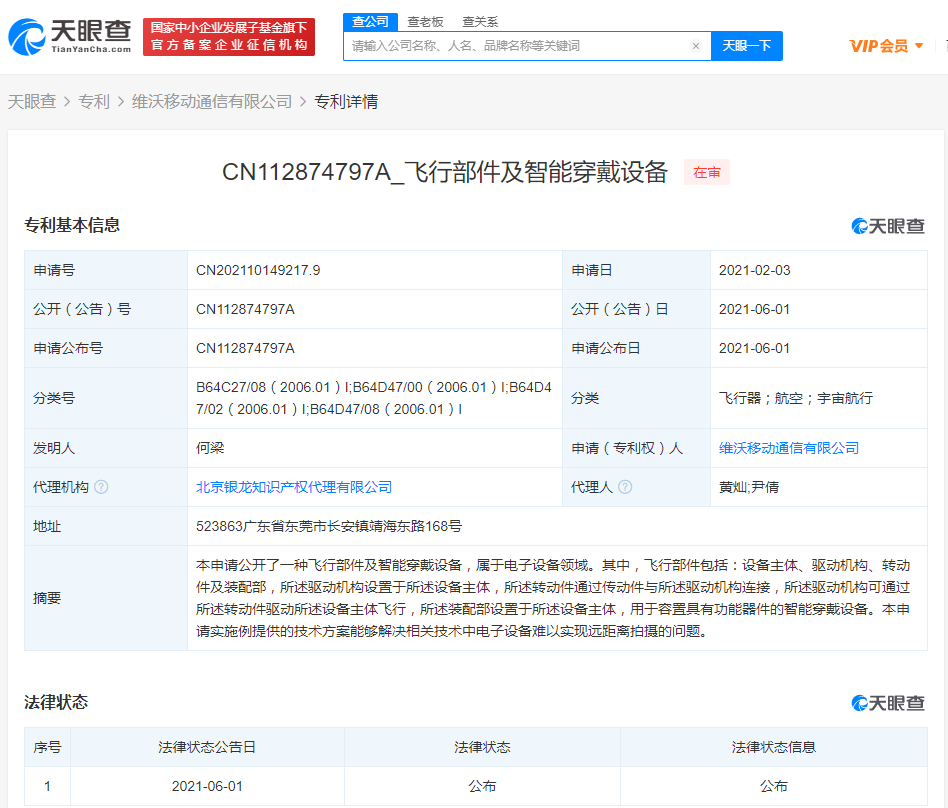The width and height of the screenshot is (948, 808).
Task: Select classification 飞行器；航空；宇宙航行
Action: [796, 398]
